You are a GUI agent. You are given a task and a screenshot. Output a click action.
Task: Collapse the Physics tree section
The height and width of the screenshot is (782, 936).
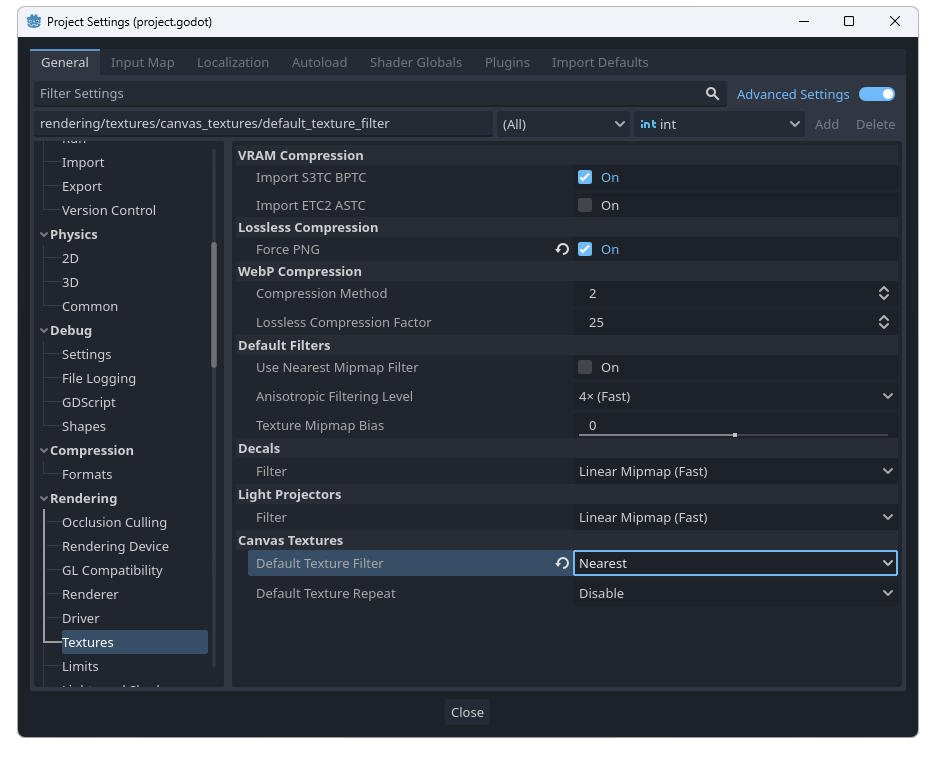[44, 235]
